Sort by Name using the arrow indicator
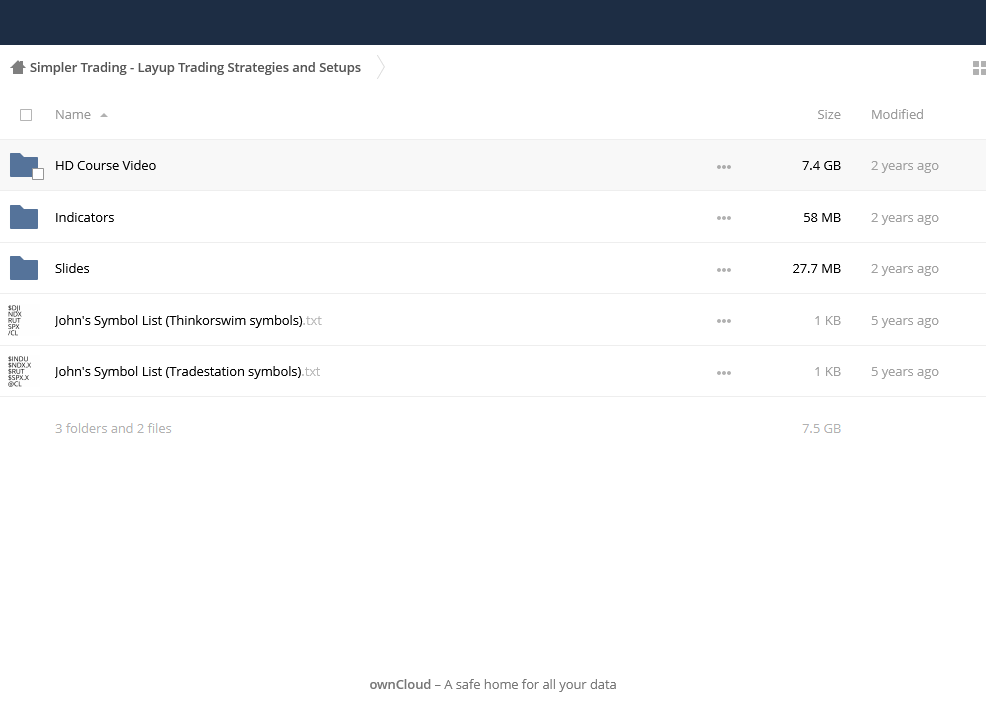This screenshot has width=986, height=714. (x=104, y=115)
